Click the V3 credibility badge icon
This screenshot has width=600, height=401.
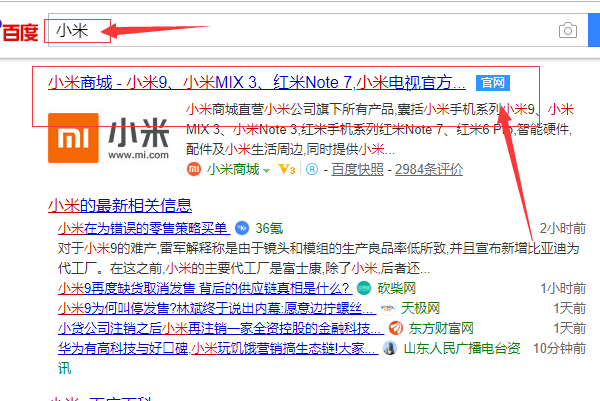[x=287, y=169]
